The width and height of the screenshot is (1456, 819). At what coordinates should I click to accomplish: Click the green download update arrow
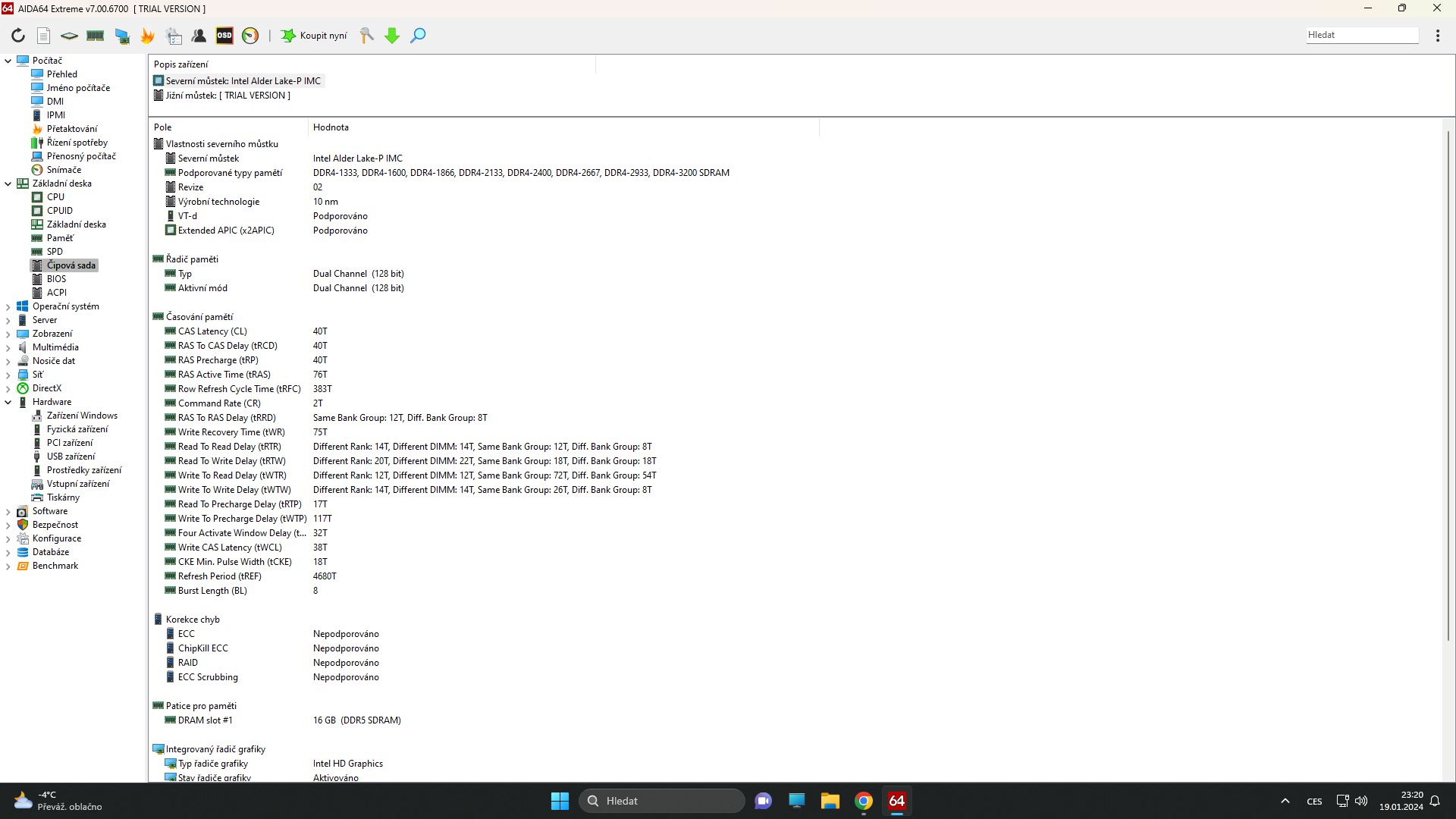(392, 36)
